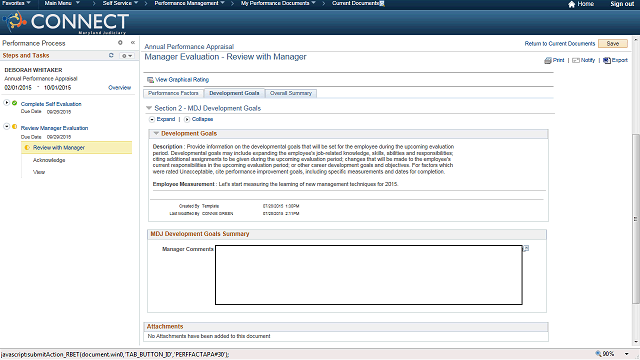Image resolution: width=640 pixels, height=360 pixels.
Task: Click the CONNECT logo
Action: tap(65, 22)
